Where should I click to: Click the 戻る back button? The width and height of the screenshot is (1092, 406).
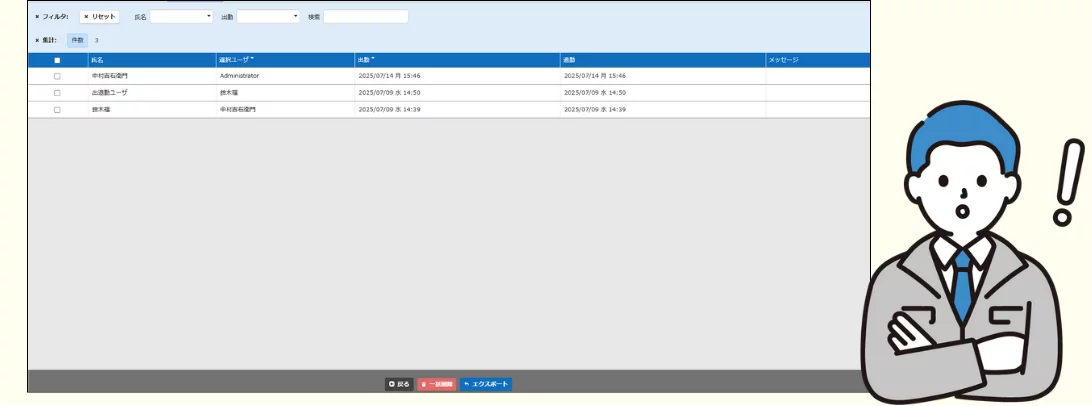click(399, 384)
